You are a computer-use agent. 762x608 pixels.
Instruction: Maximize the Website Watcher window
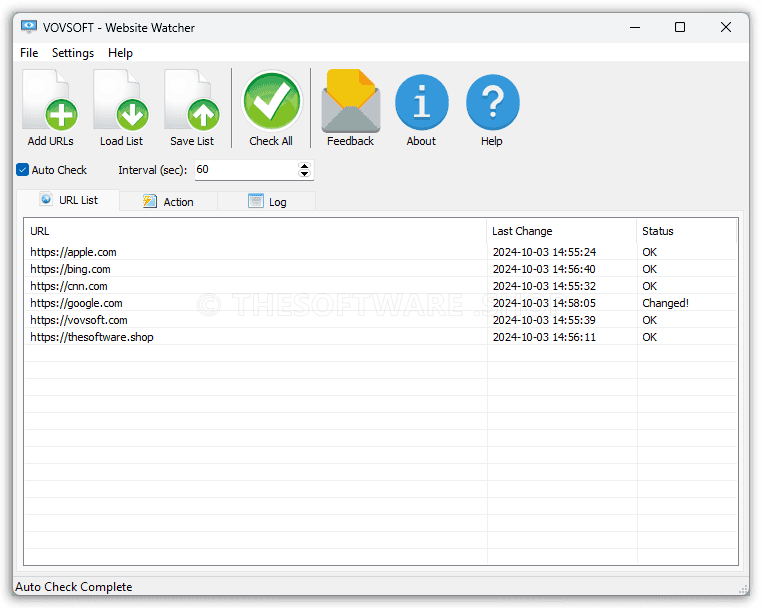click(680, 27)
